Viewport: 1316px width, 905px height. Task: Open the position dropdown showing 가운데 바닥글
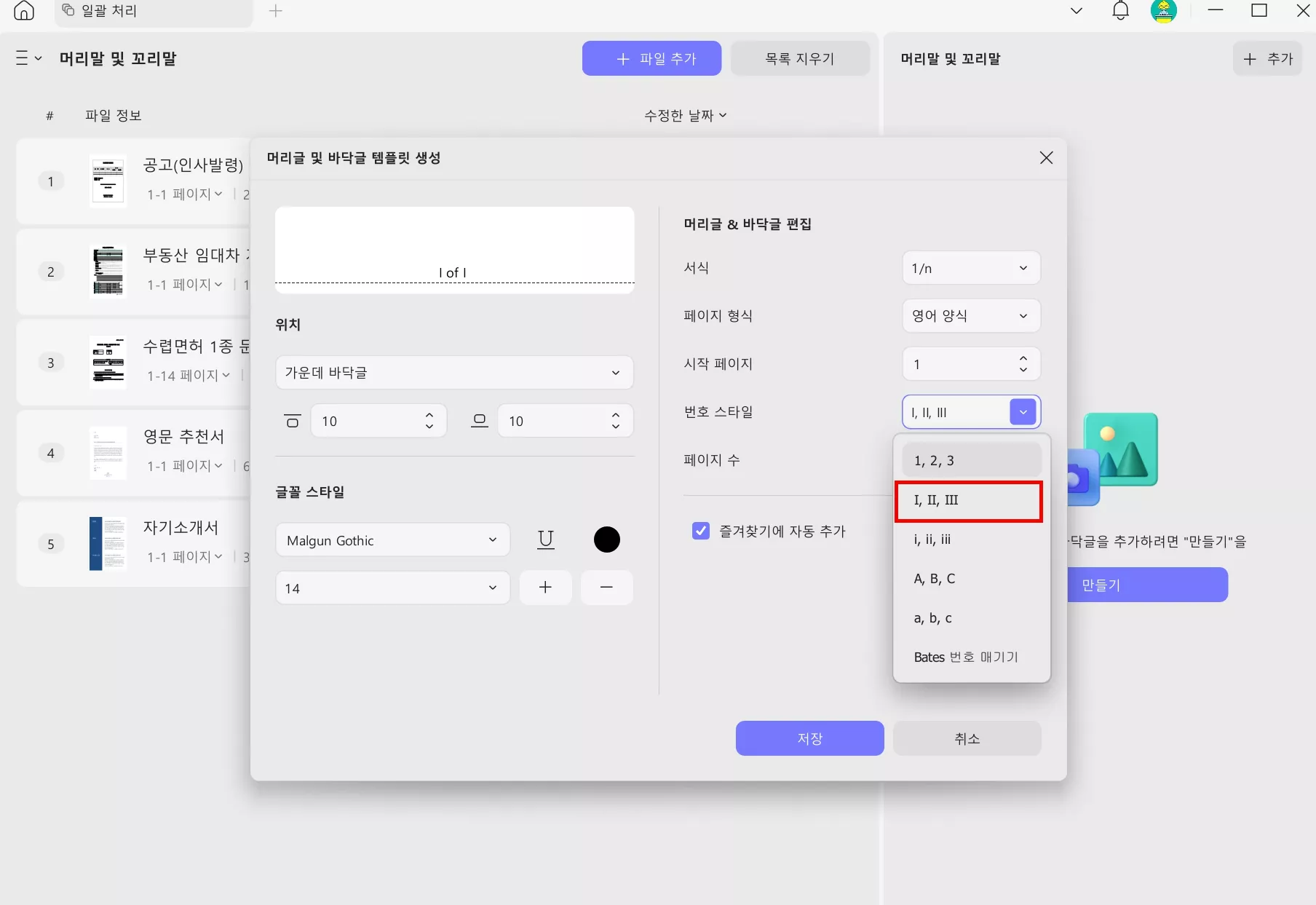click(454, 372)
